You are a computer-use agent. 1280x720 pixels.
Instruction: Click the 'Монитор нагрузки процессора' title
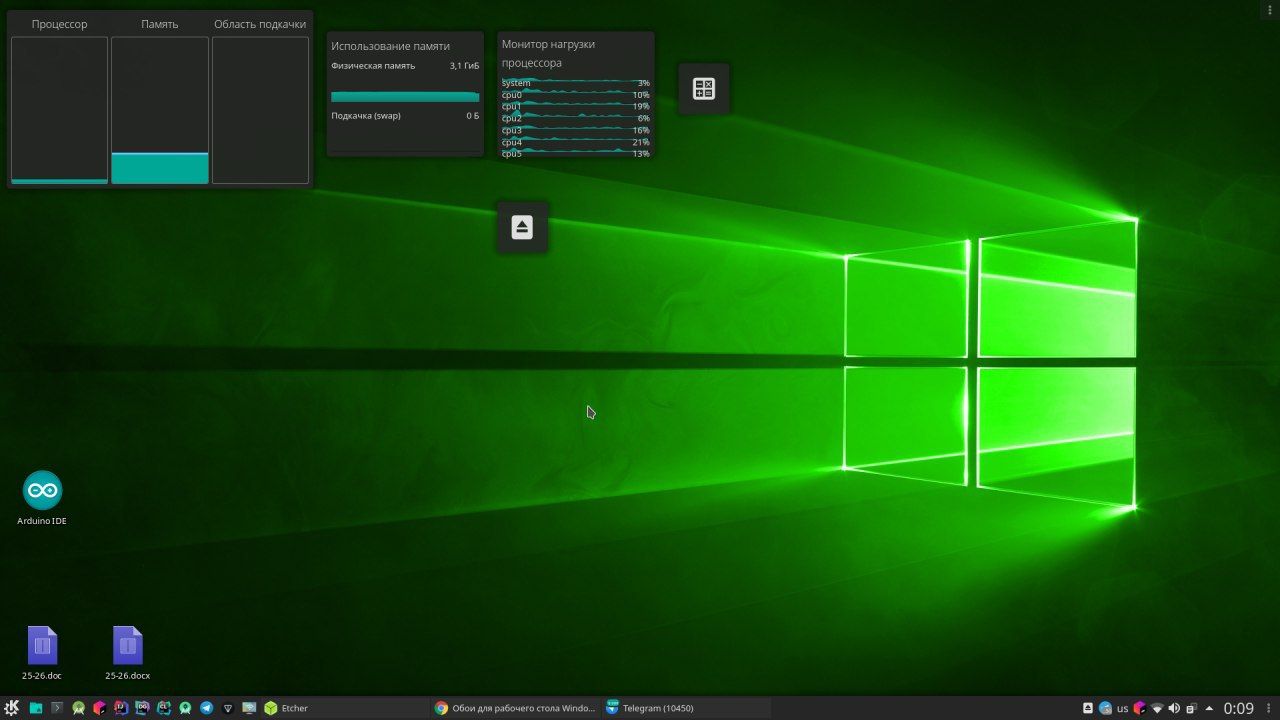(x=548, y=53)
